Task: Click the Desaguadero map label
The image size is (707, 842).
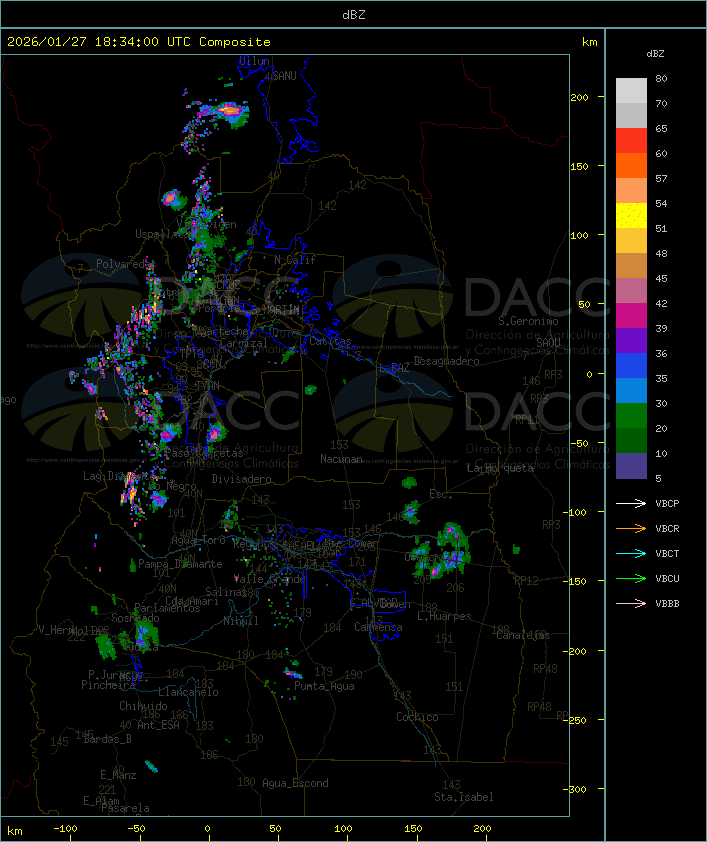Action: click(446, 361)
